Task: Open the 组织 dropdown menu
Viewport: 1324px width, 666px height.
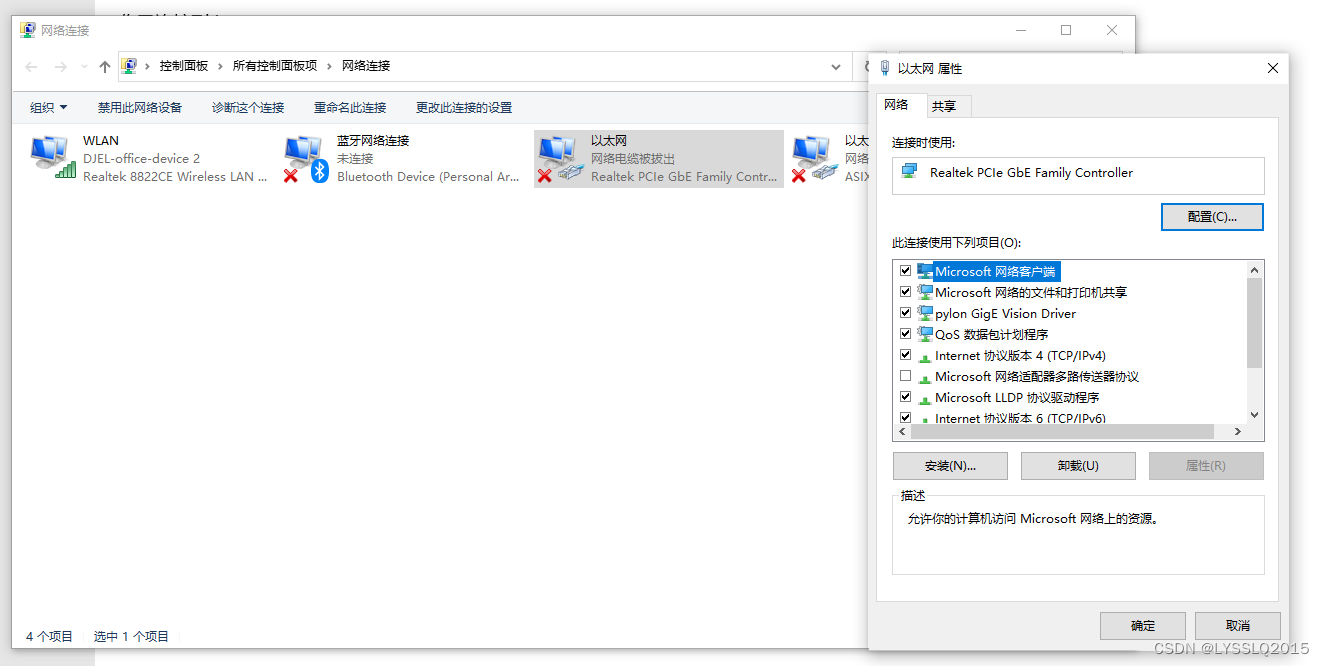Action: [49, 107]
